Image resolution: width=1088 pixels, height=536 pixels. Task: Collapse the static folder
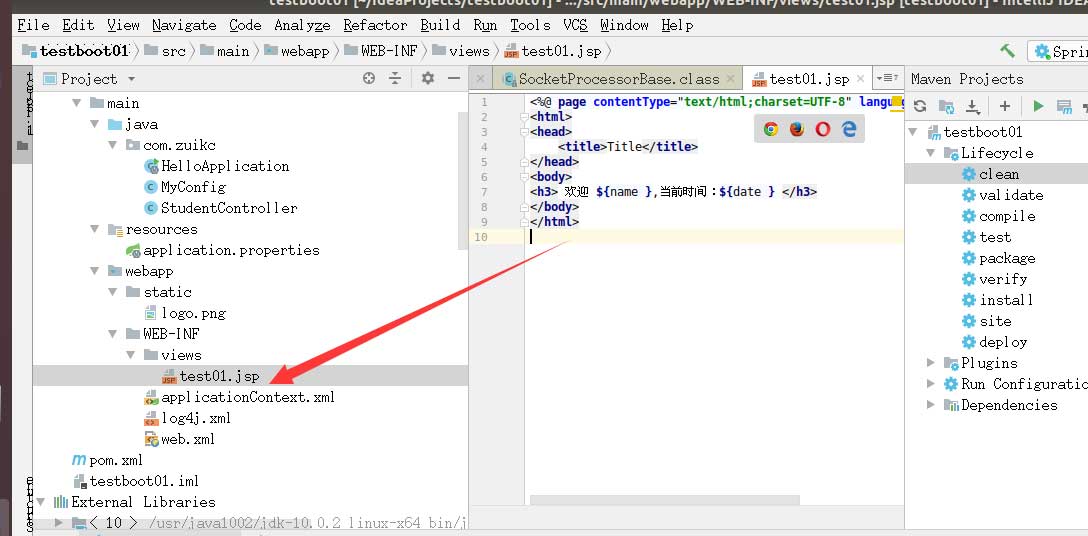coord(112,292)
